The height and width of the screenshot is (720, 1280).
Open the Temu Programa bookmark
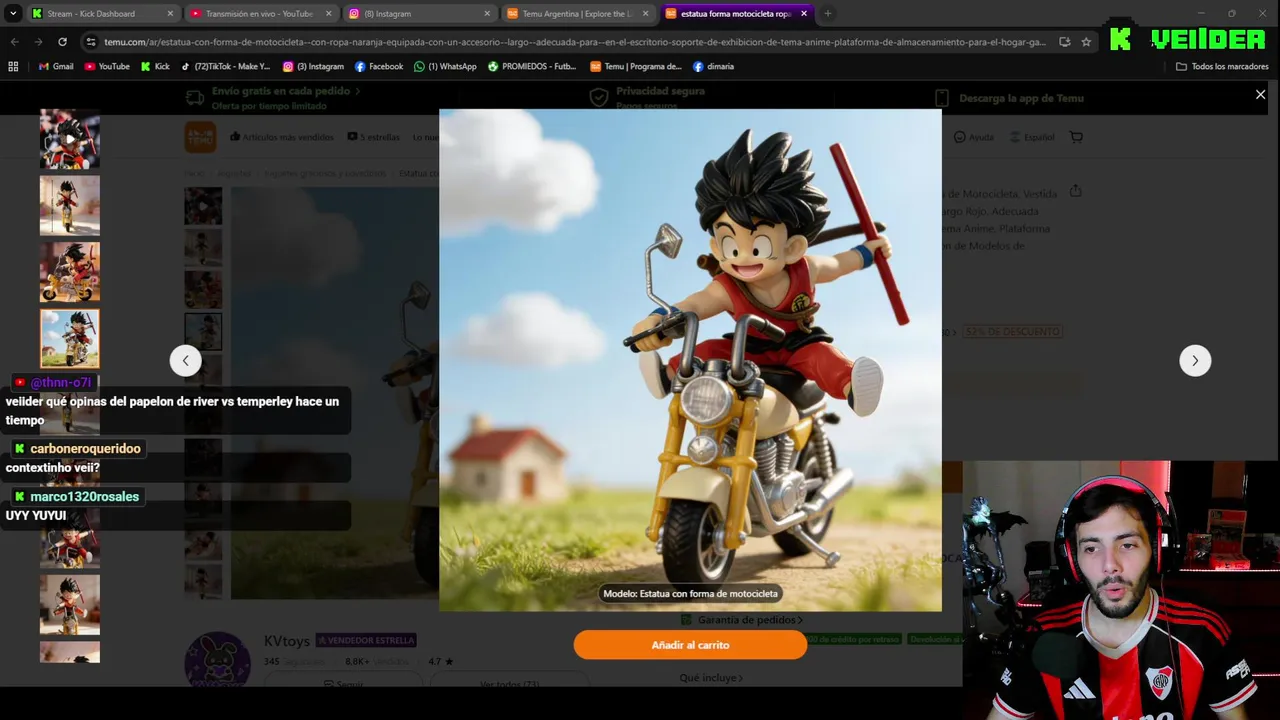click(636, 66)
